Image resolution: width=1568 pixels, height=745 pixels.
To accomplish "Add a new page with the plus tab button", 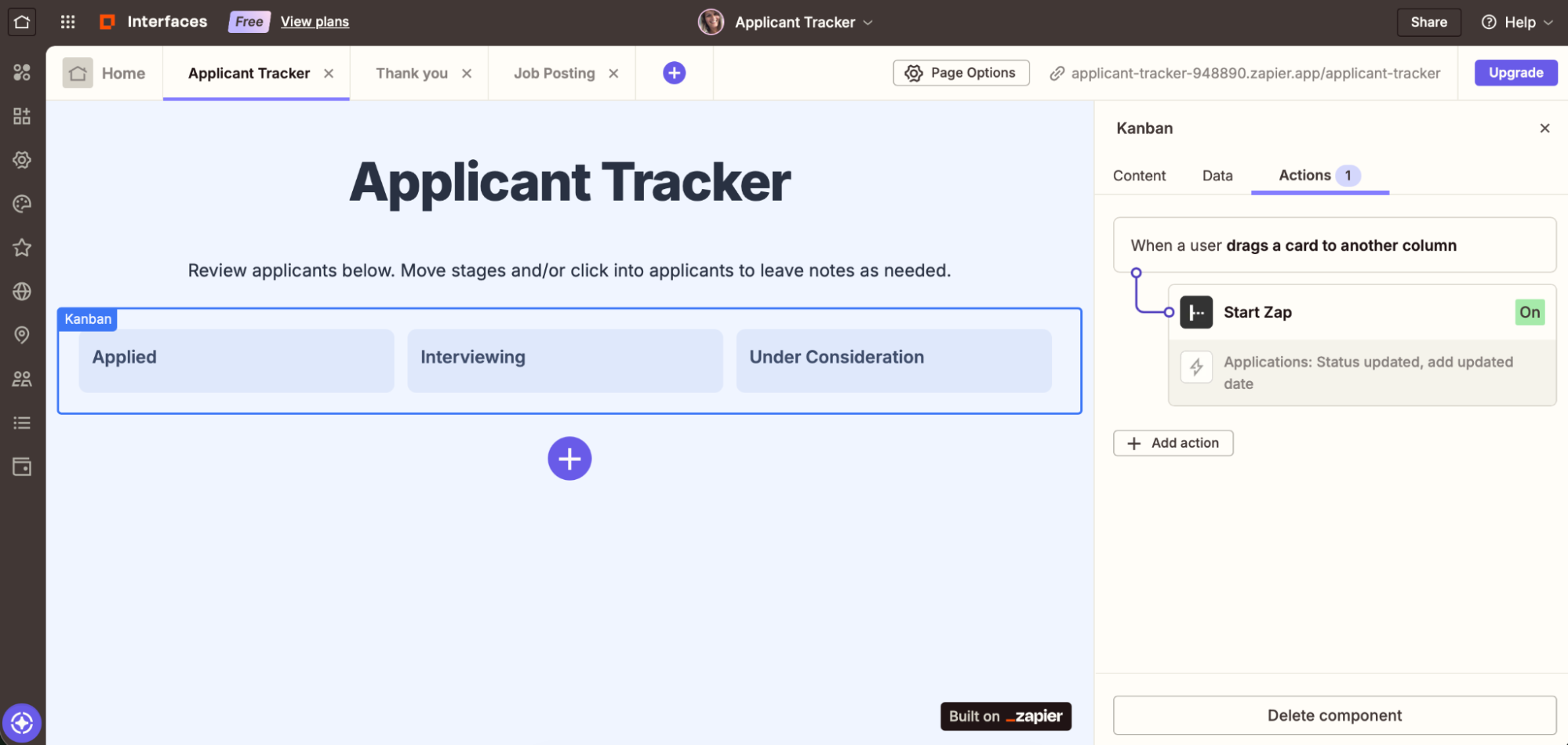I will pyautogui.click(x=675, y=73).
